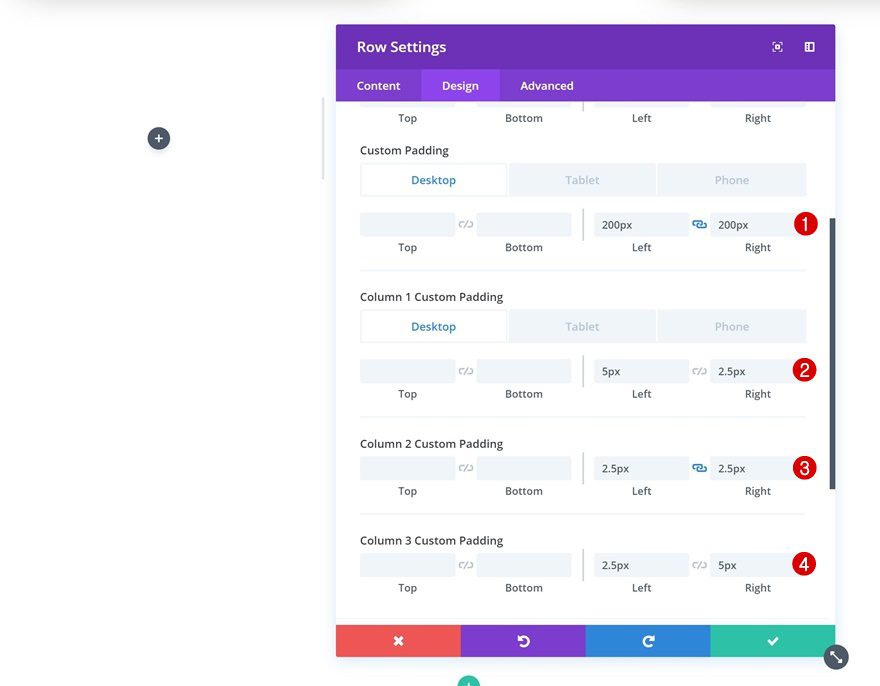The height and width of the screenshot is (686, 880).
Task: Open page settings via the wrench icon
Action: pos(835,657)
